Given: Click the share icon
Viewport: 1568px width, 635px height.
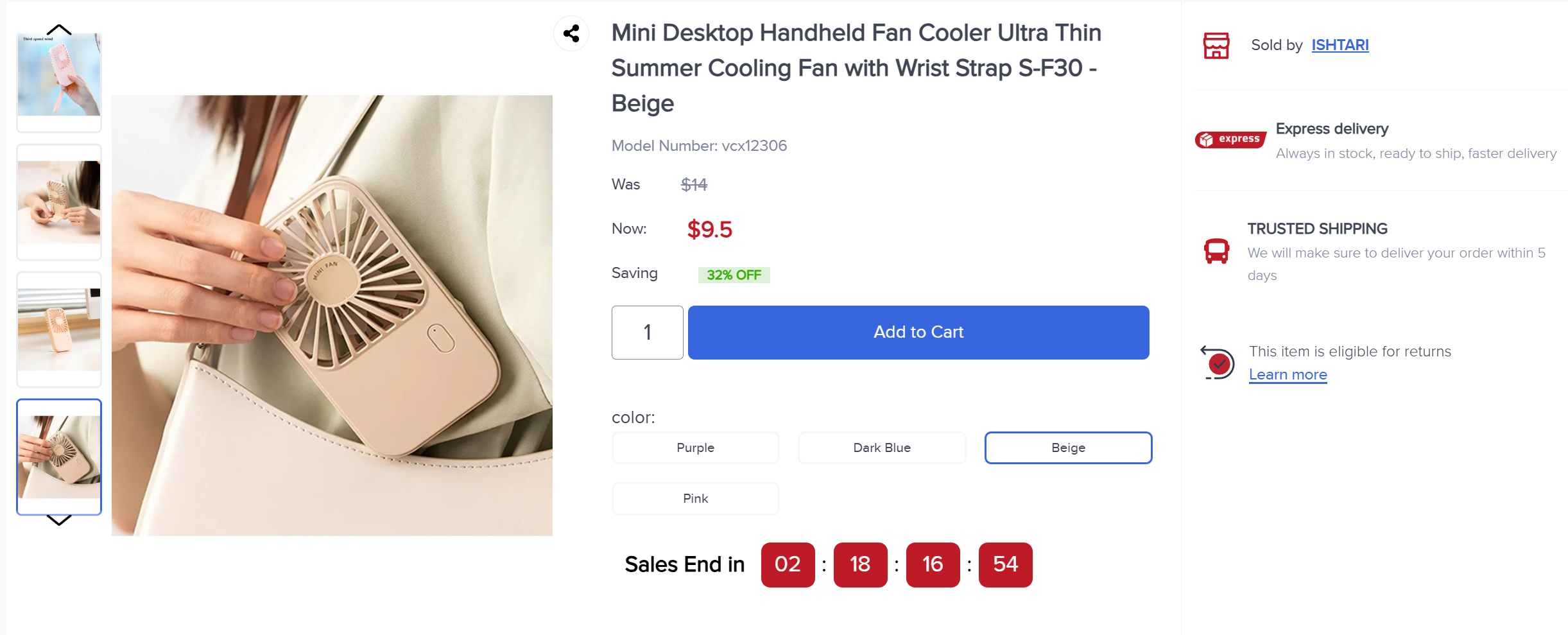Looking at the screenshot, I should (571, 33).
